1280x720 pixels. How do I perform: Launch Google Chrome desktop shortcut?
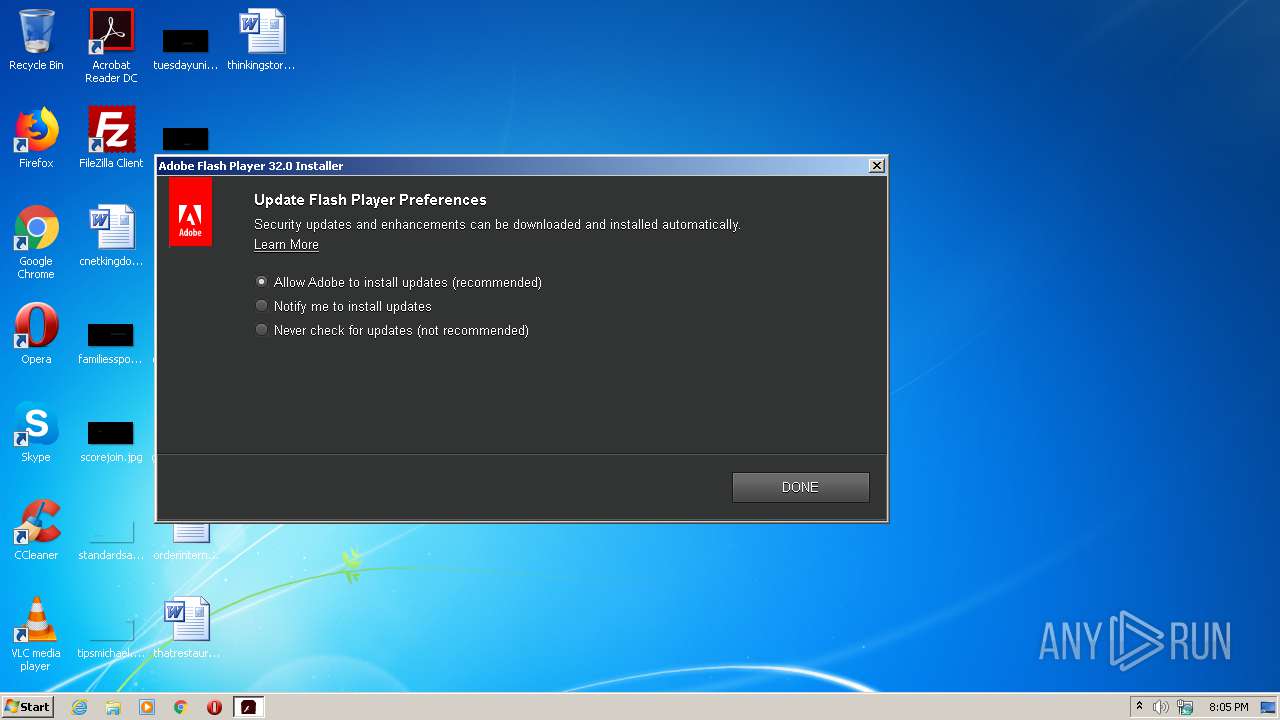coord(36,242)
